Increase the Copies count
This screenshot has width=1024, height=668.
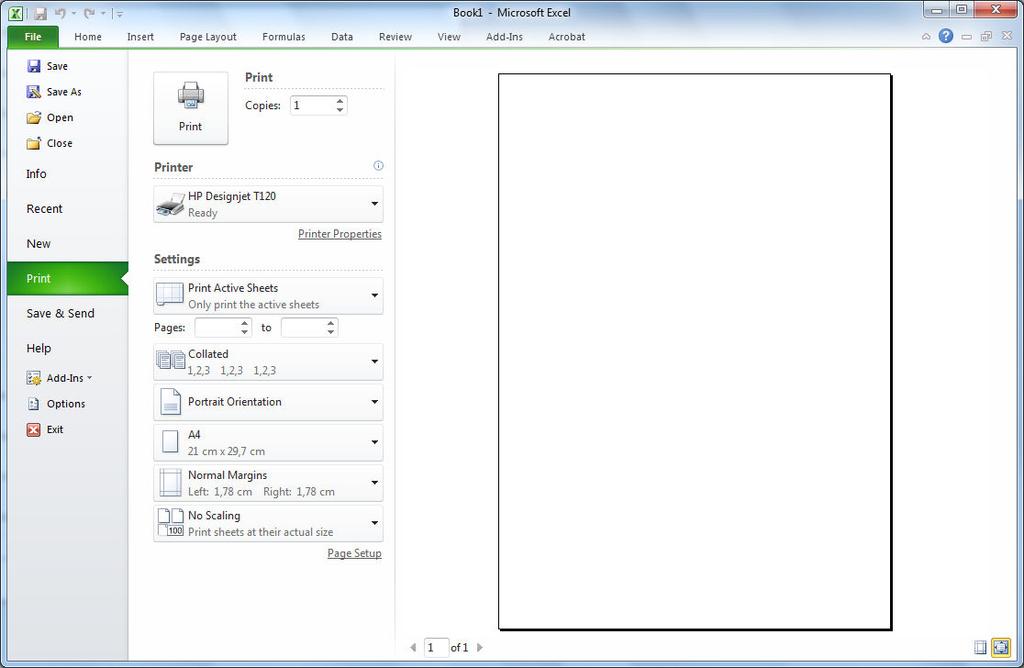pyautogui.click(x=340, y=101)
